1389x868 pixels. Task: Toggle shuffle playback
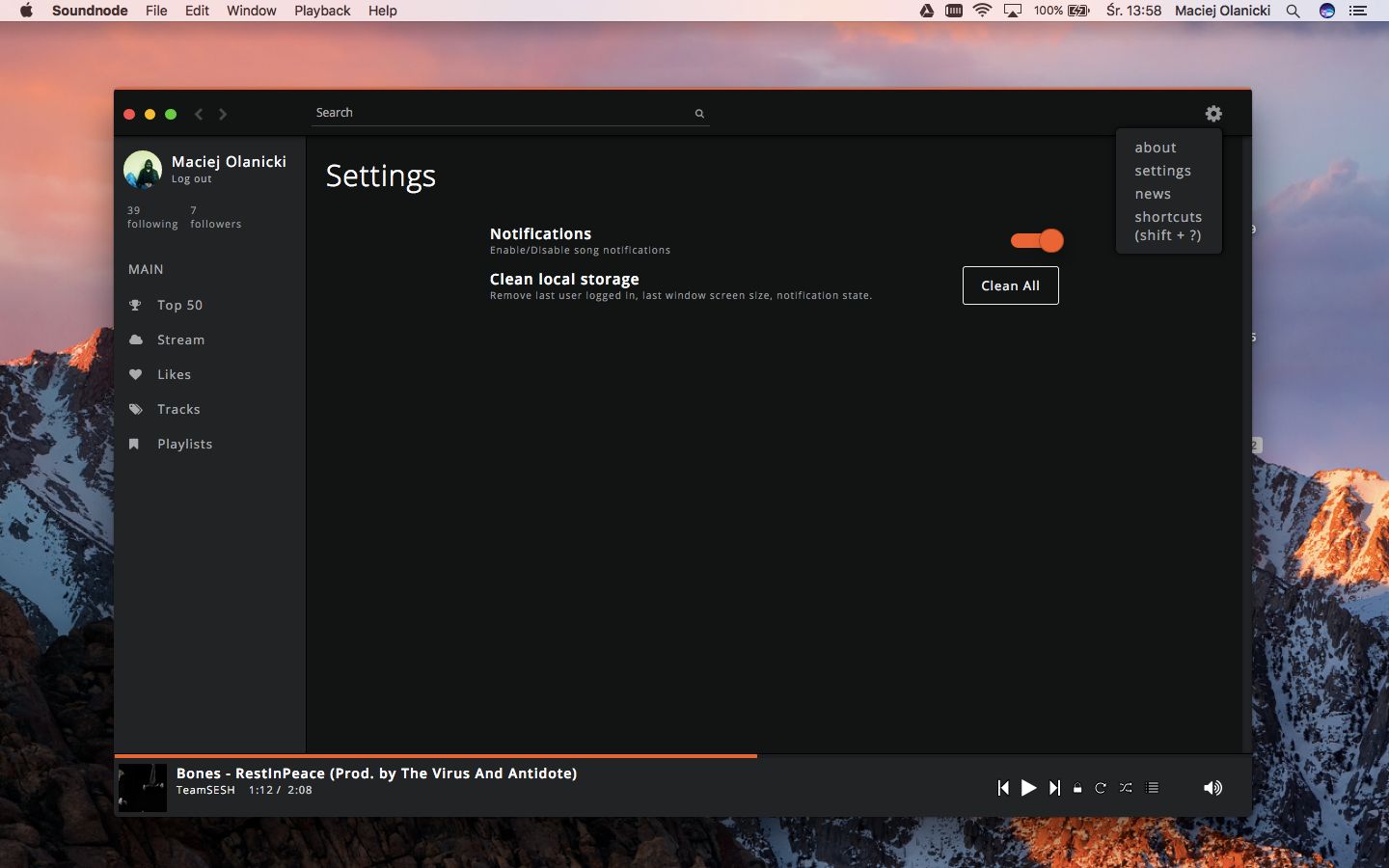[x=1126, y=788]
